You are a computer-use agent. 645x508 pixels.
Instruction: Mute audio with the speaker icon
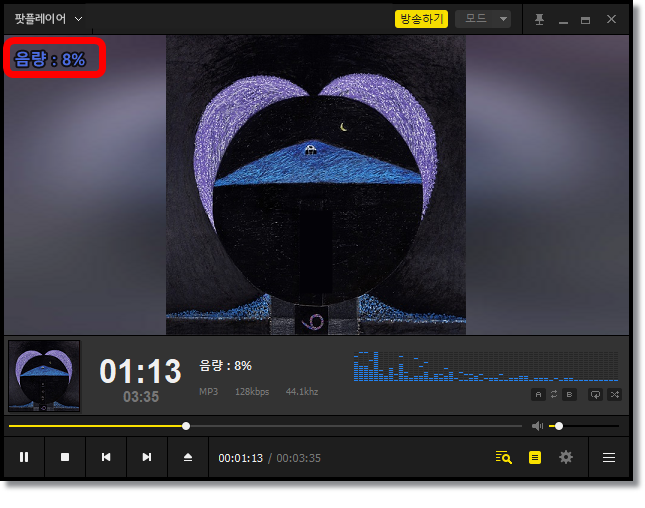(537, 426)
